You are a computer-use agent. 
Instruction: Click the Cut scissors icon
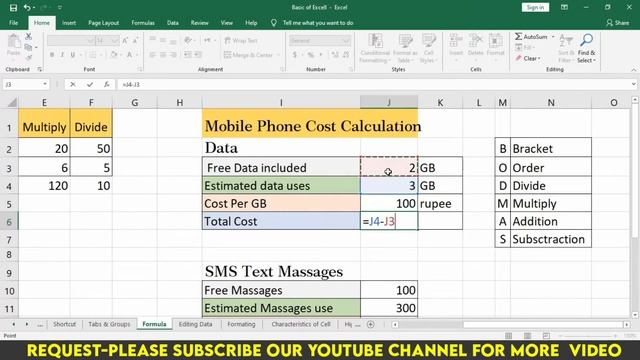click(x=28, y=37)
